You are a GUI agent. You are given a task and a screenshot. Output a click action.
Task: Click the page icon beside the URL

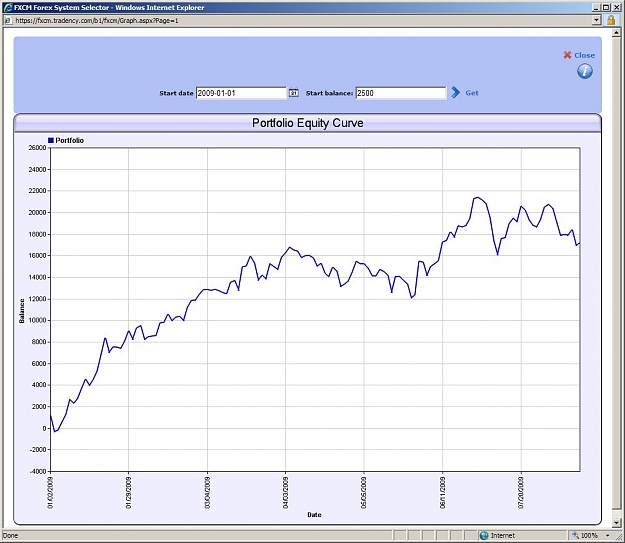tap(7, 20)
